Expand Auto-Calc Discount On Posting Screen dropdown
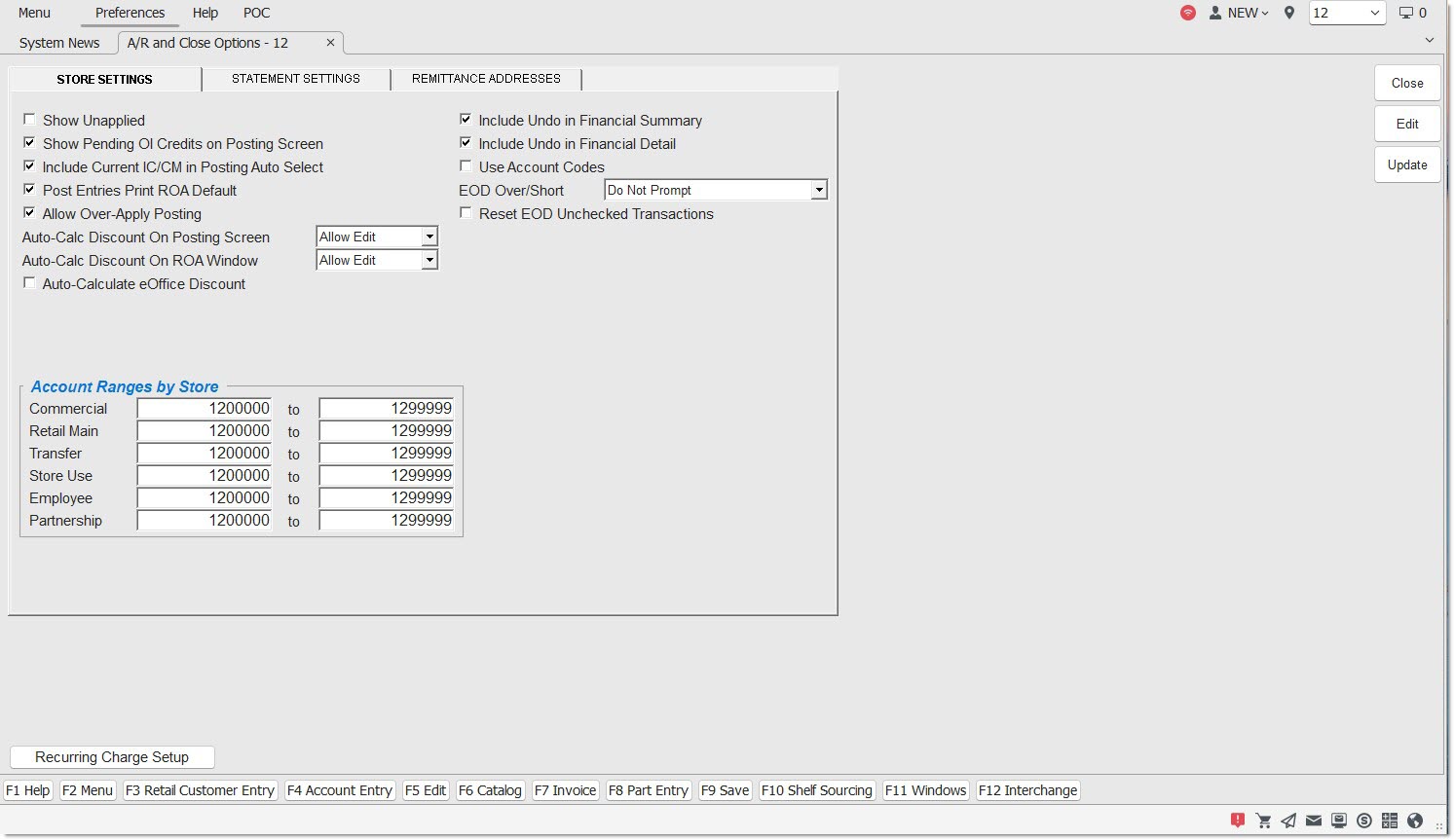 [429, 237]
